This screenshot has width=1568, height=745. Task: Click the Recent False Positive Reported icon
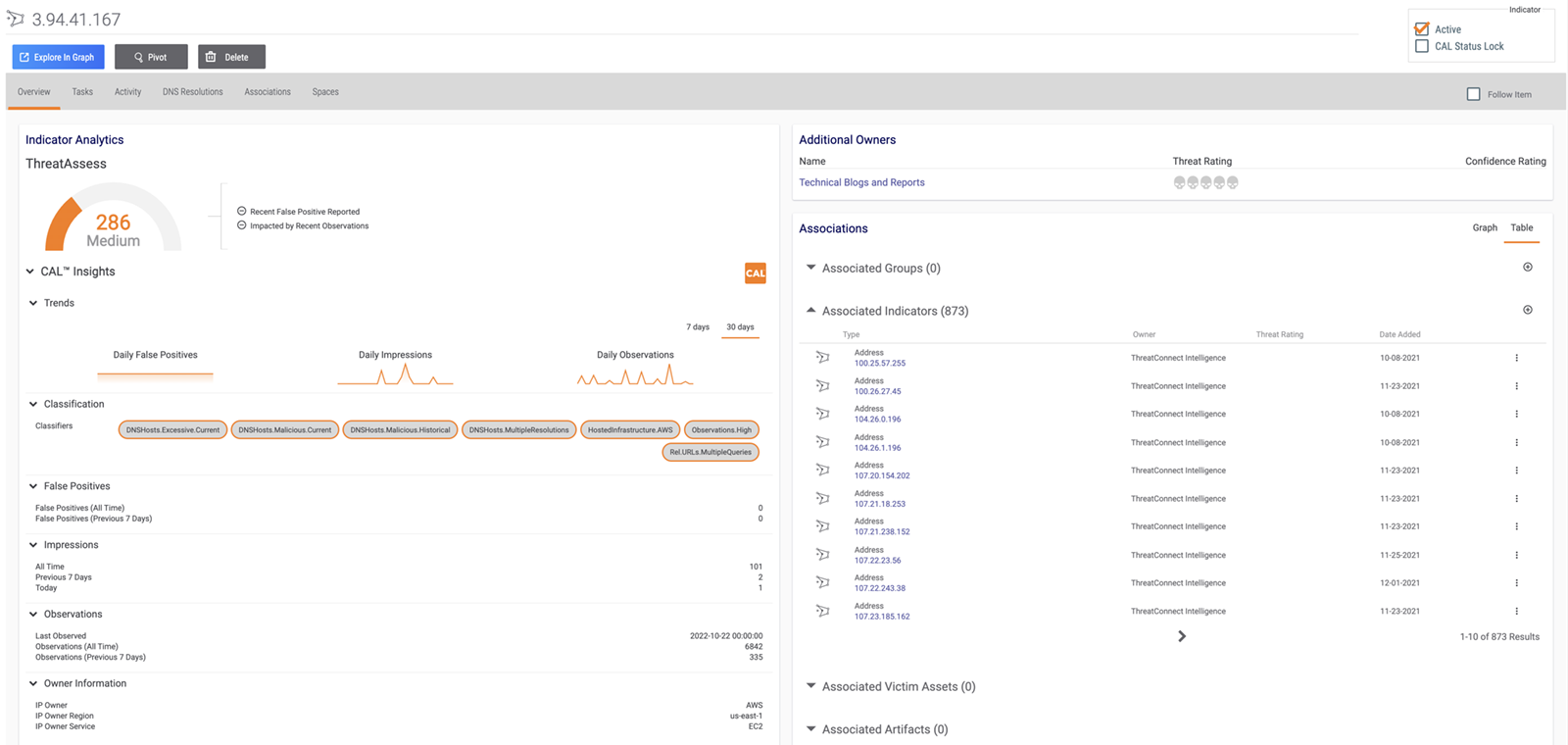tap(241, 211)
